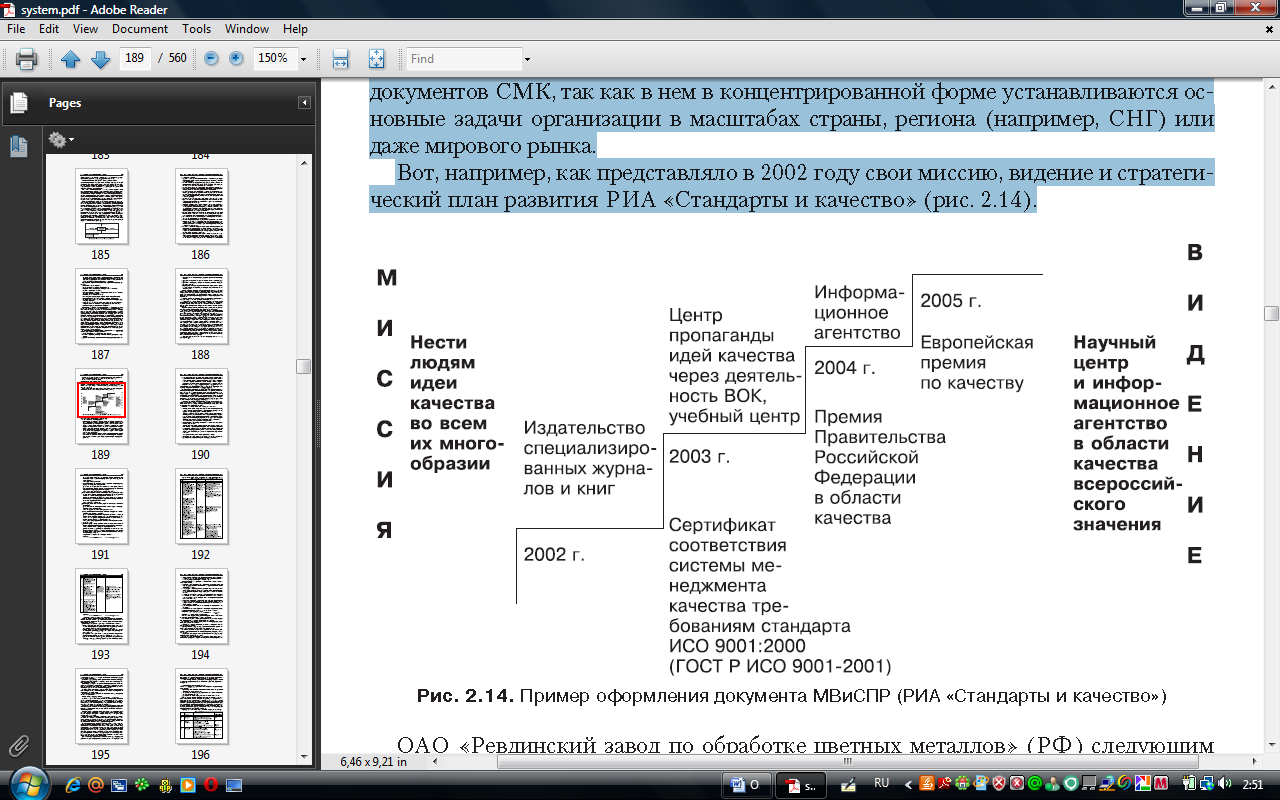Go to previous page with up arrow
Image resolution: width=1280 pixels, height=800 pixels.
tap(70, 59)
